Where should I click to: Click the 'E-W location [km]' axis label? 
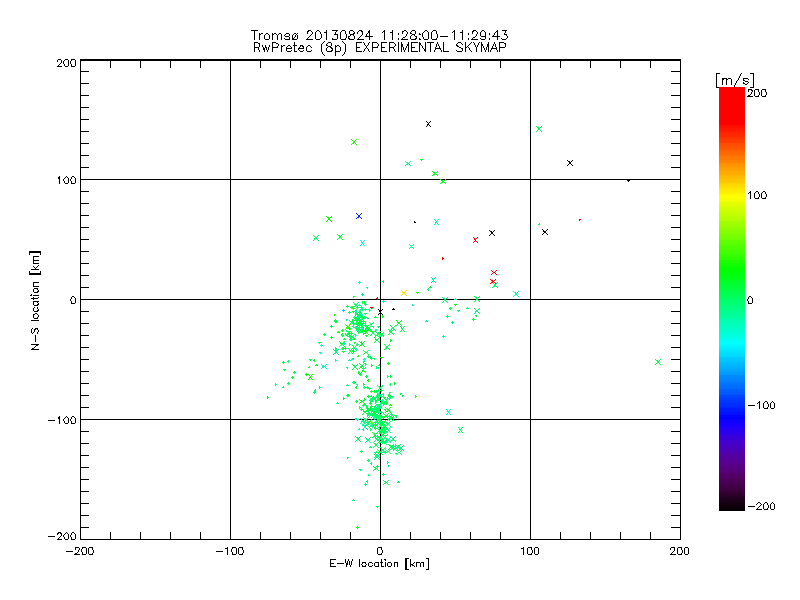pos(379,563)
